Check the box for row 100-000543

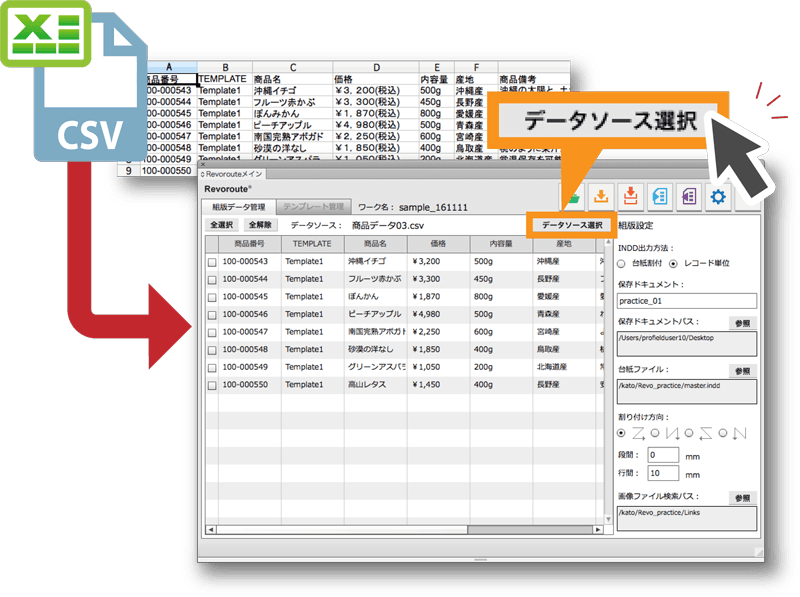pyautogui.click(x=212, y=262)
